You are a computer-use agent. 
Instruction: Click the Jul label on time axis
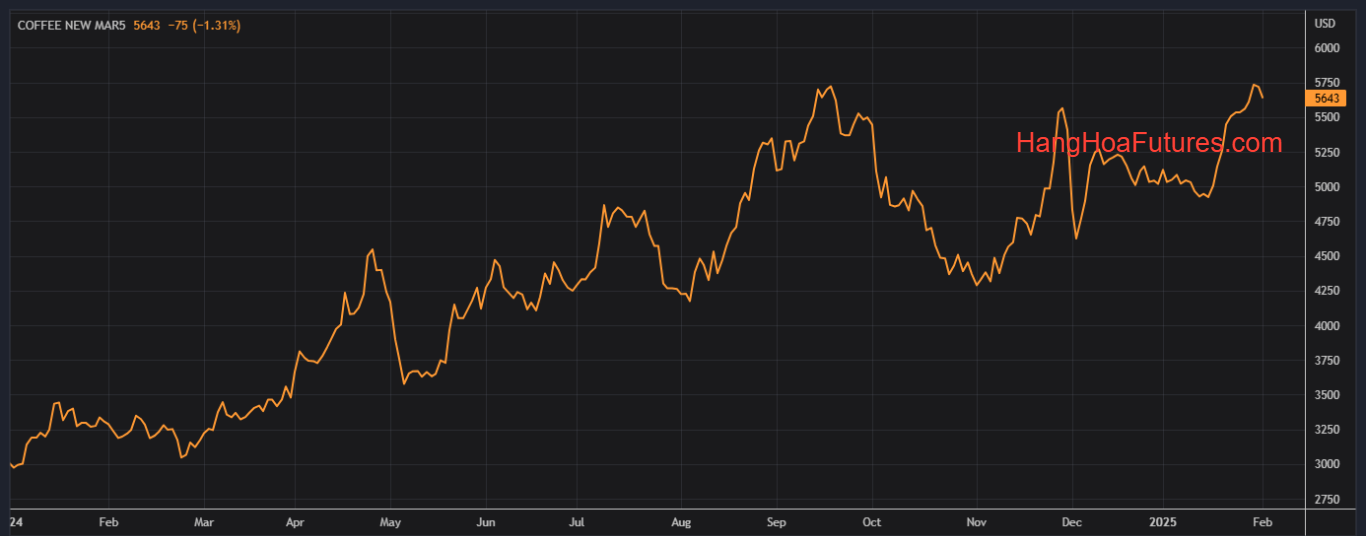click(x=576, y=522)
